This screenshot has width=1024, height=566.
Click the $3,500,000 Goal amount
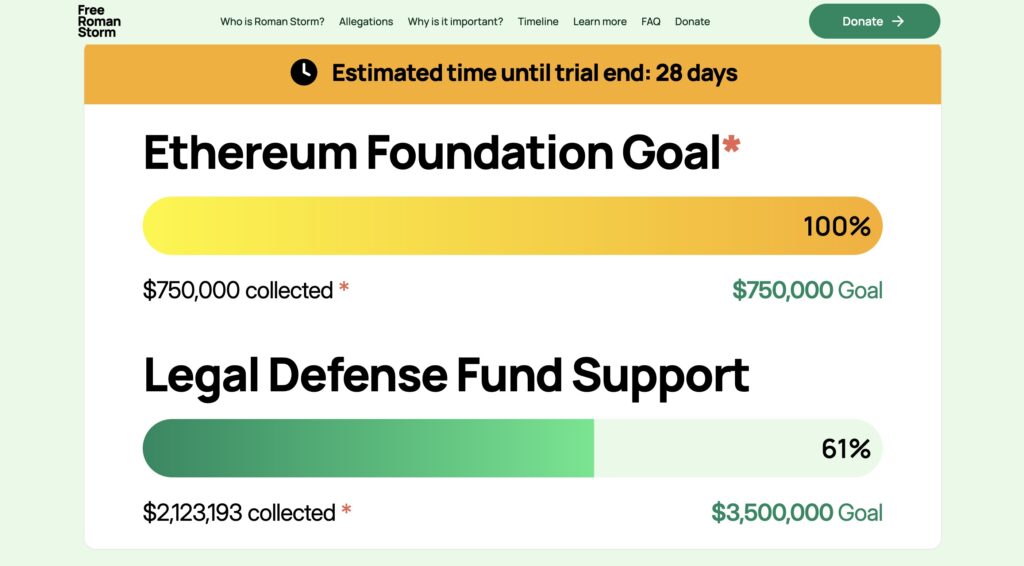[x=797, y=512]
